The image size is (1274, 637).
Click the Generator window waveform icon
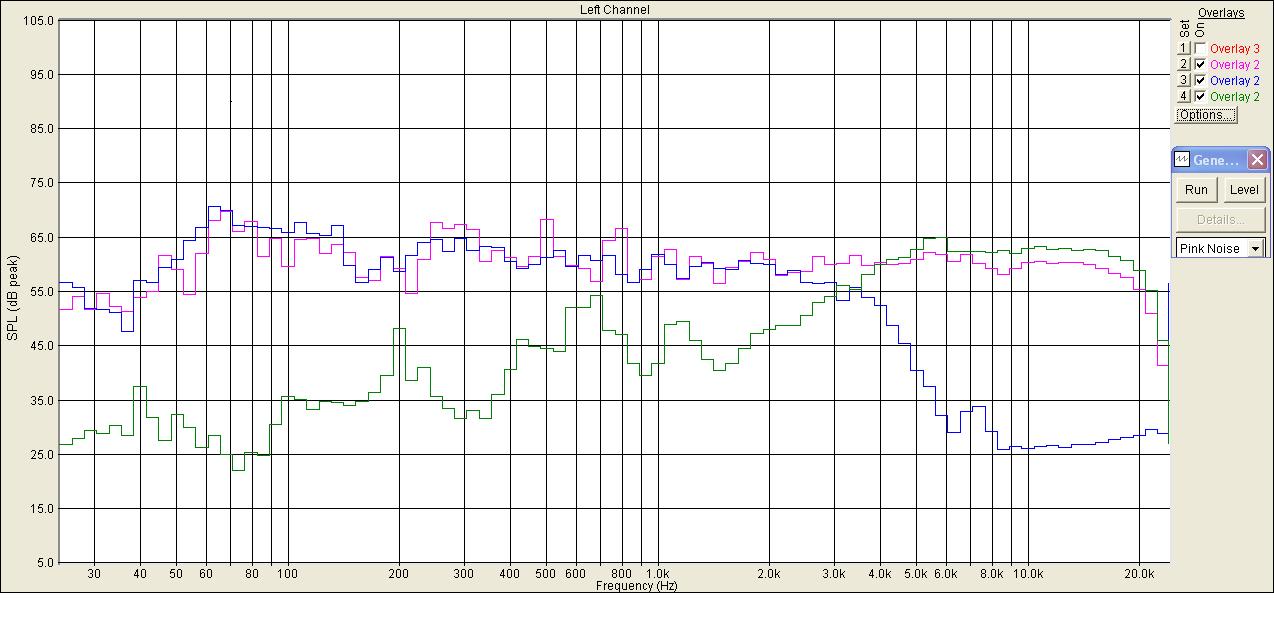[x=1182, y=160]
